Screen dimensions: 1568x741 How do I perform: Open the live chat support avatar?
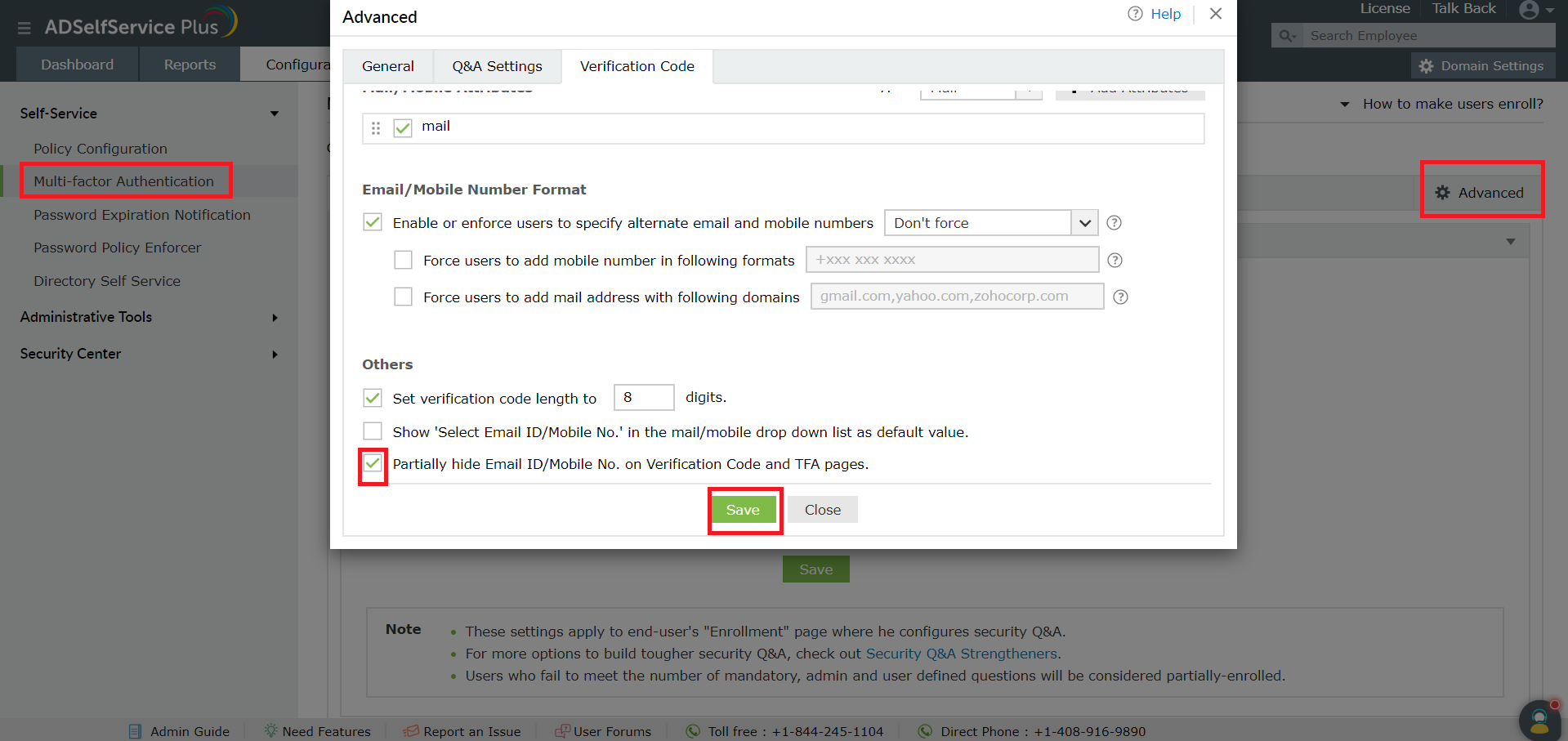pyautogui.click(x=1540, y=720)
